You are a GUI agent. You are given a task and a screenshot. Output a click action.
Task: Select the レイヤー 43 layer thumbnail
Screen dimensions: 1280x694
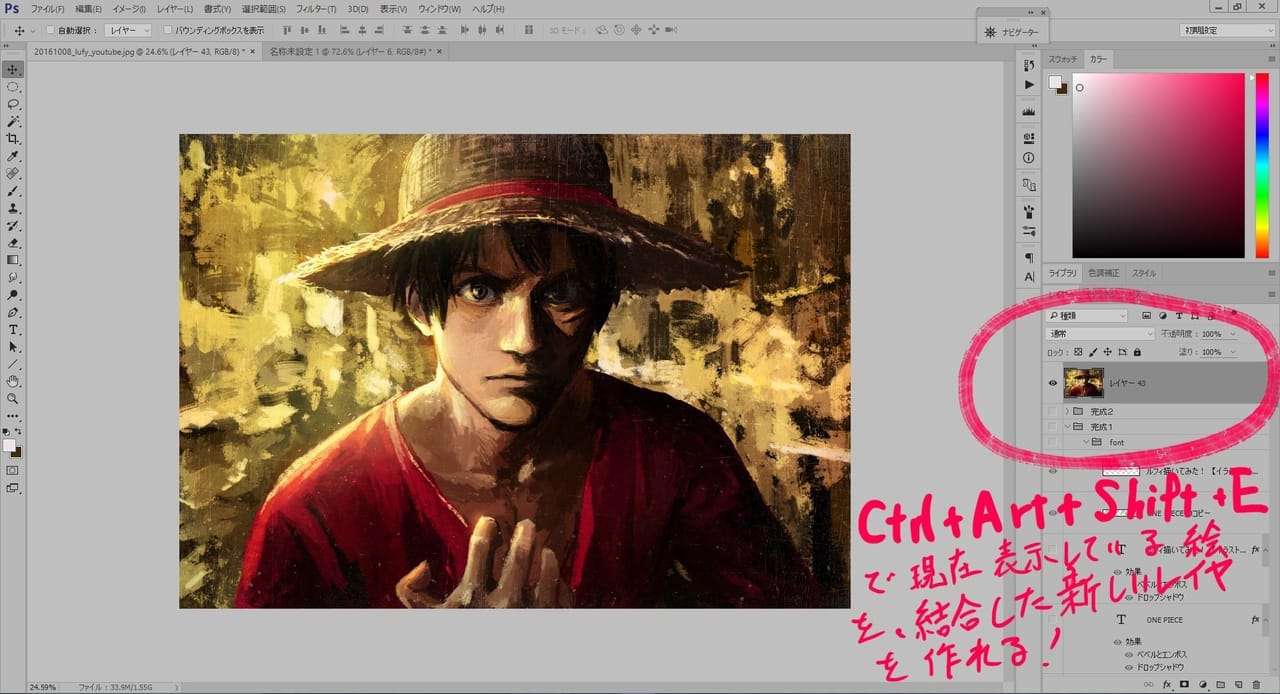(x=1082, y=383)
